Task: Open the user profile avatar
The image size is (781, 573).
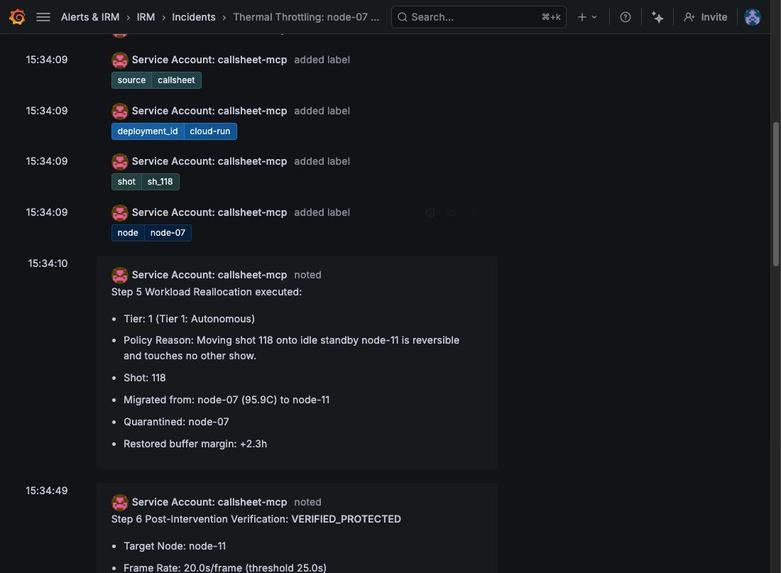Action: click(x=752, y=17)
